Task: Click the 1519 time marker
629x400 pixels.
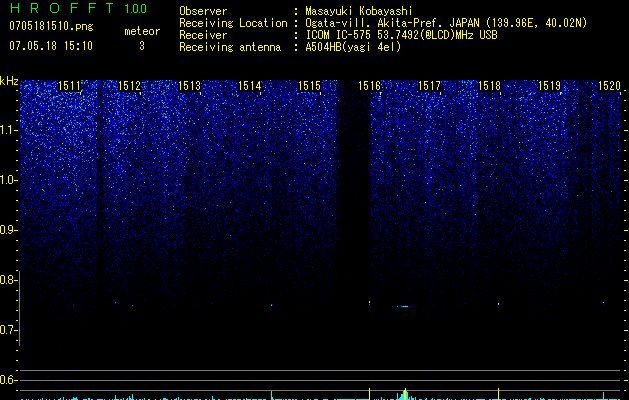Action: [549, 86]
